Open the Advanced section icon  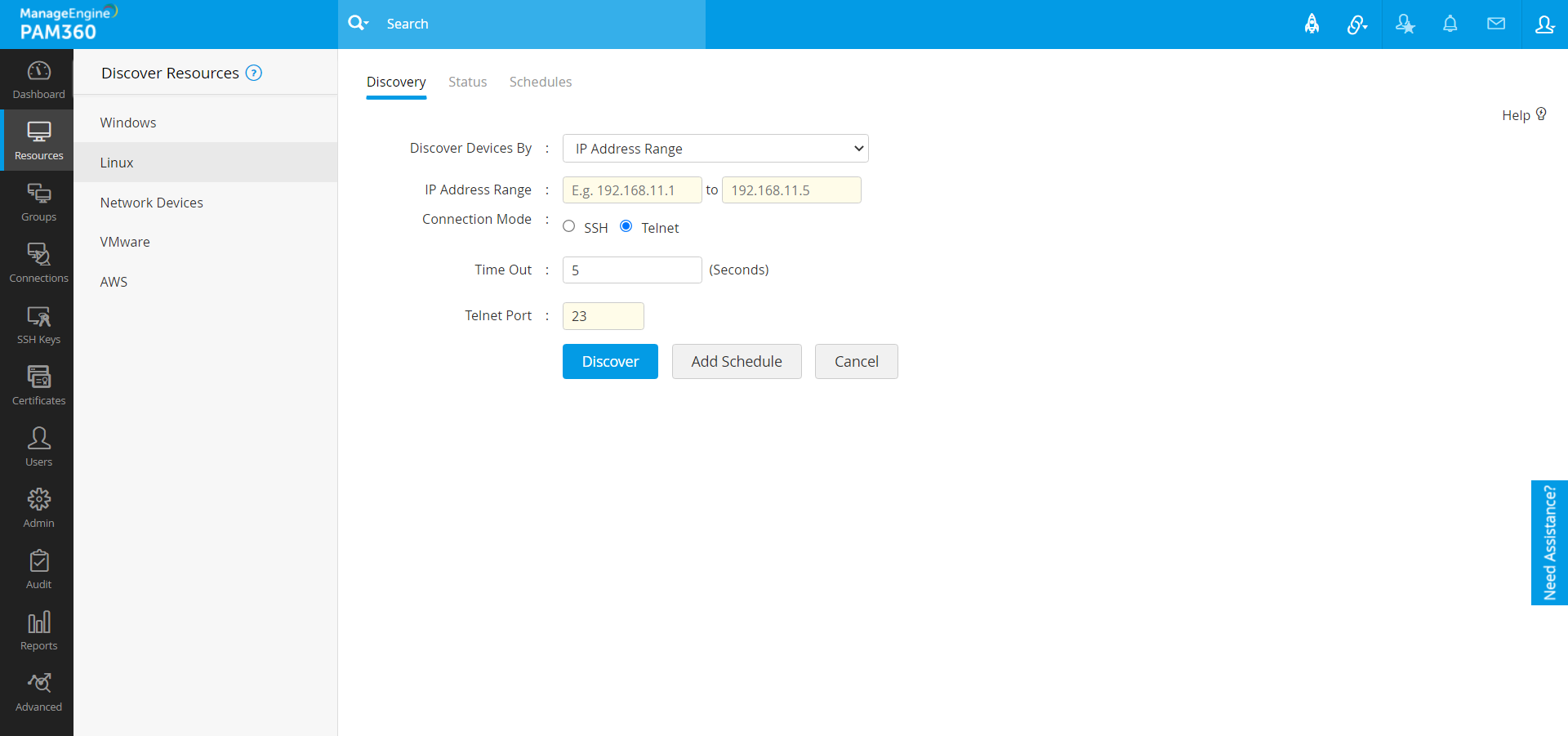(x=38, y=683)
